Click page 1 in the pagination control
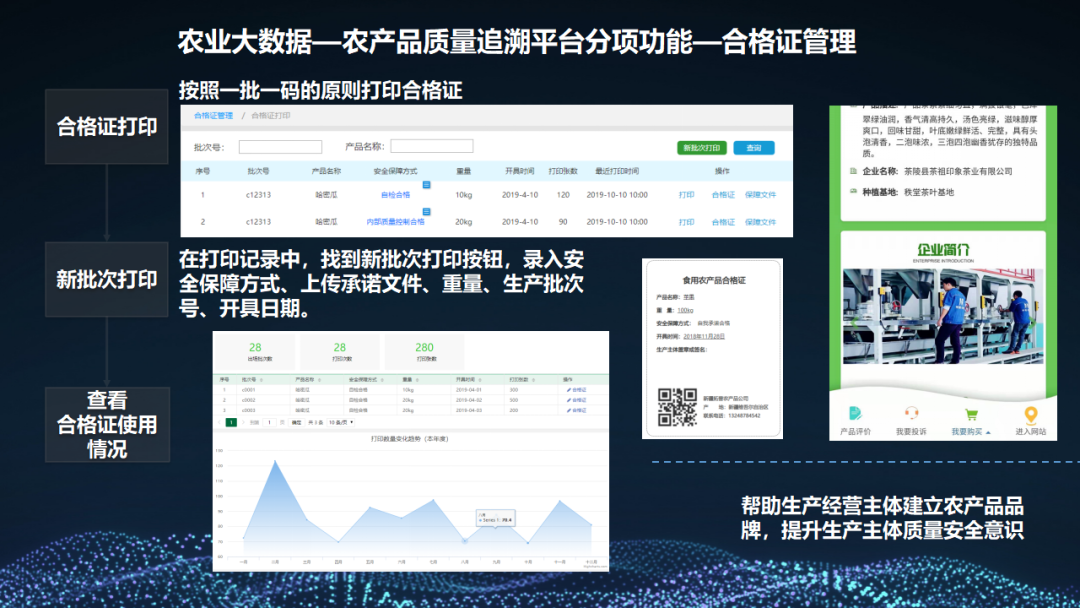This screenshot has width=1080, height=608. [231, 421]
